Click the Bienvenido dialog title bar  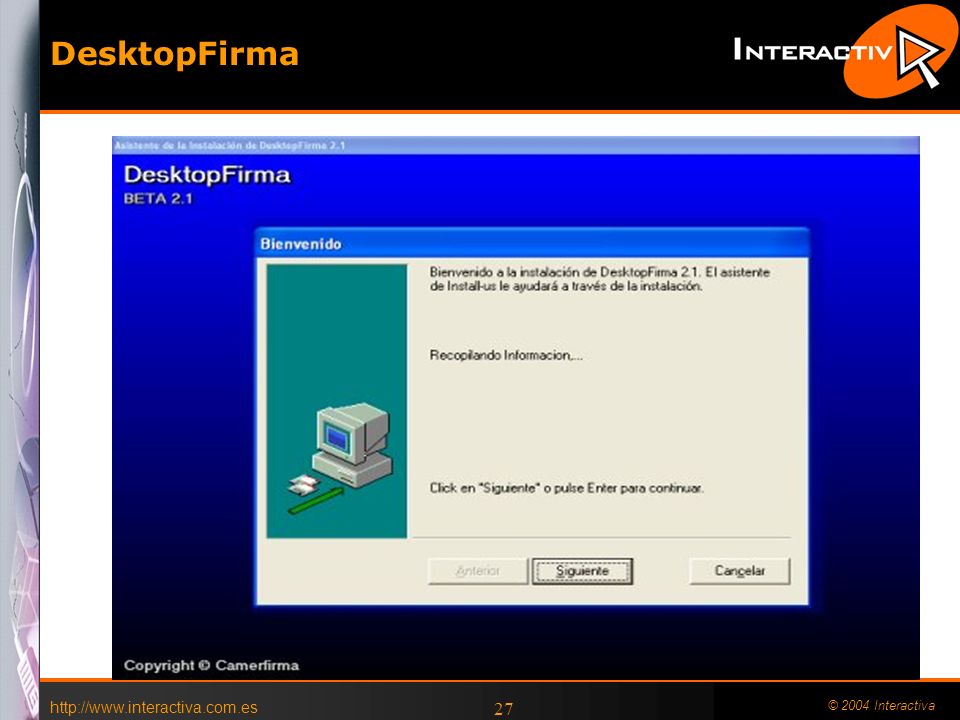531,244
